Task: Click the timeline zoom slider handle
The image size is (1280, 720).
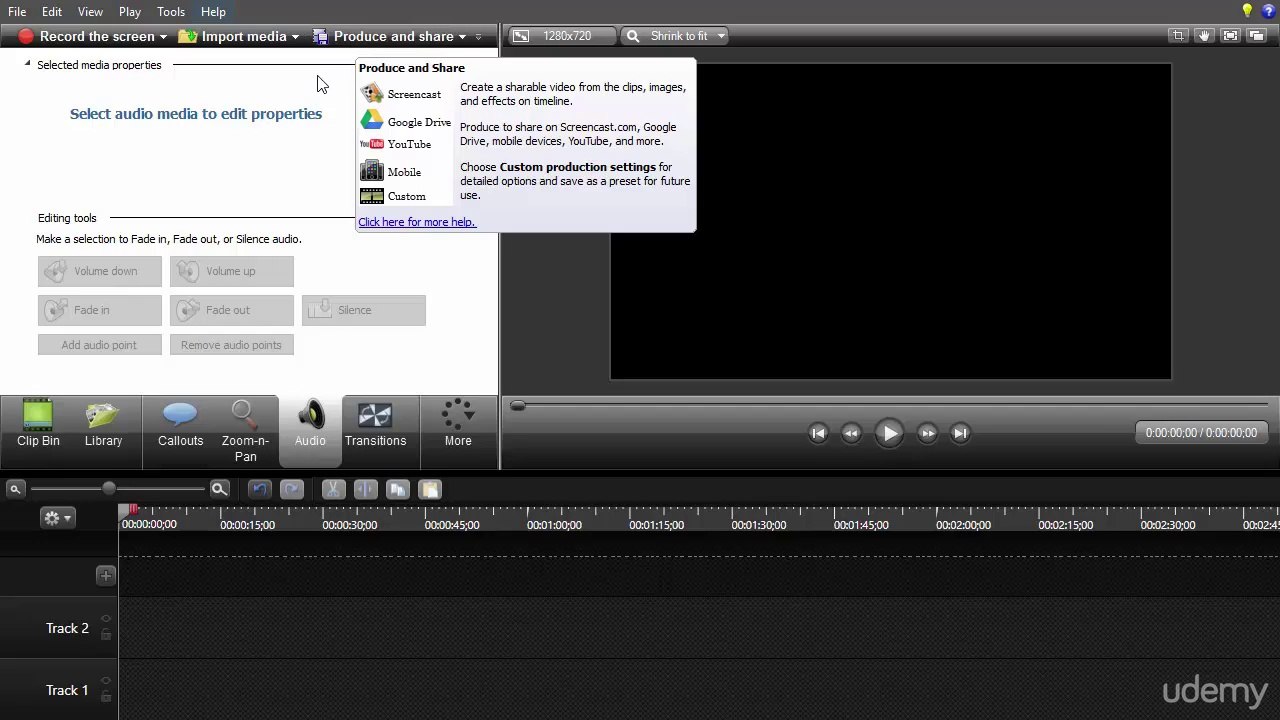Action: click(x=109, y=489)
